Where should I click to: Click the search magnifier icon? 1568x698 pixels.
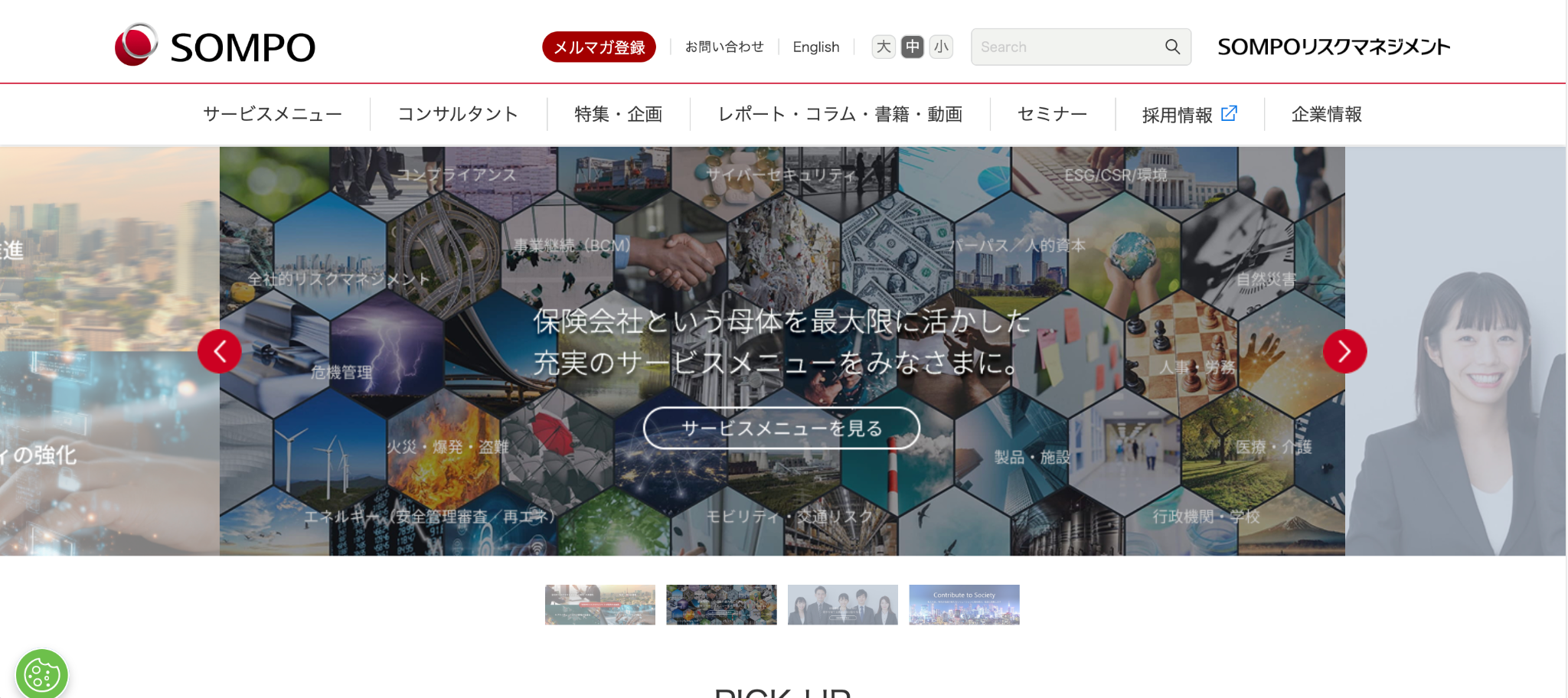[1172, 47]
